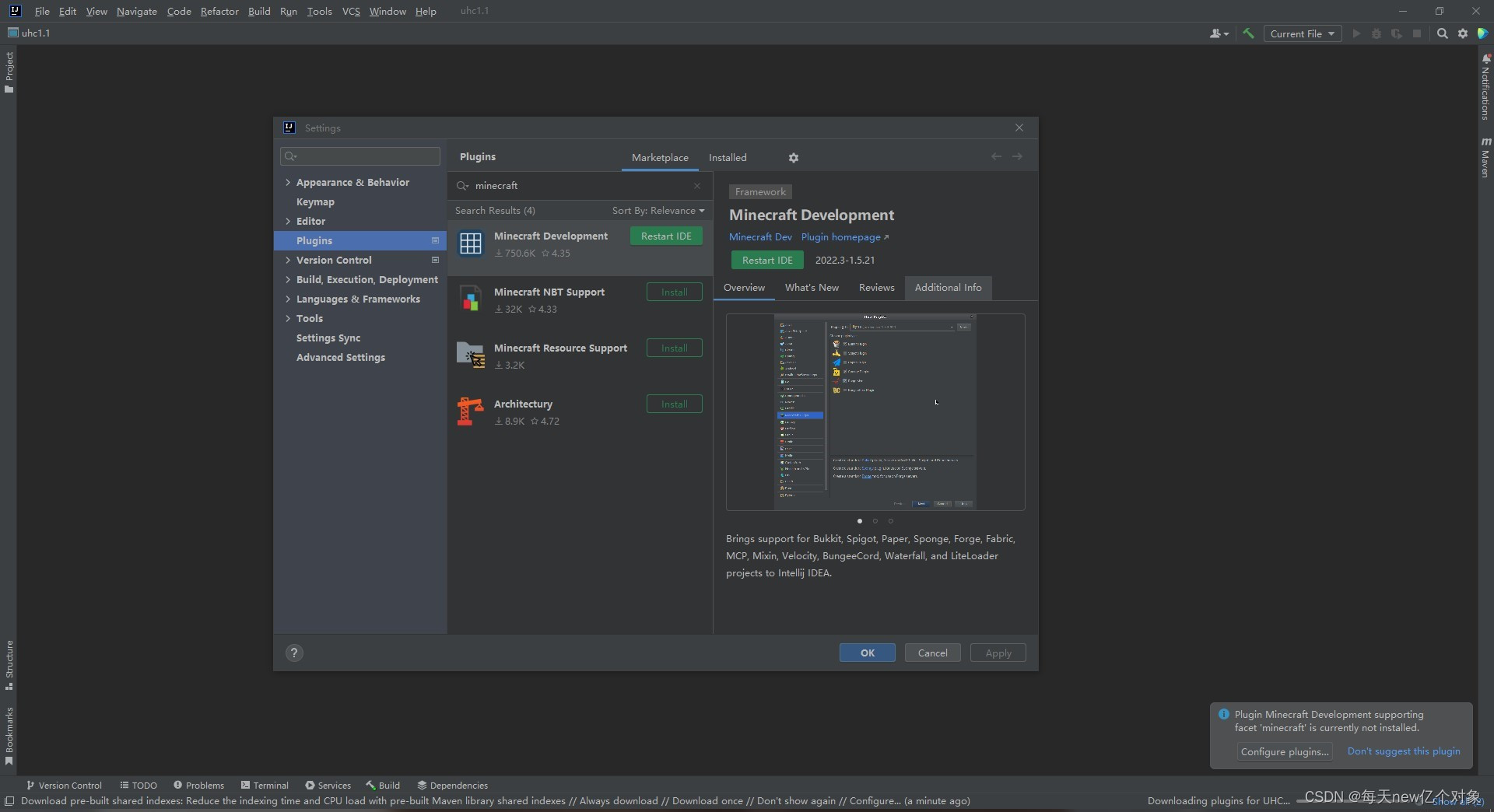The height and width of the screenshot is (812, 1494).
Task: Open the Notifications side panel
Action: tap(1485, 87)
